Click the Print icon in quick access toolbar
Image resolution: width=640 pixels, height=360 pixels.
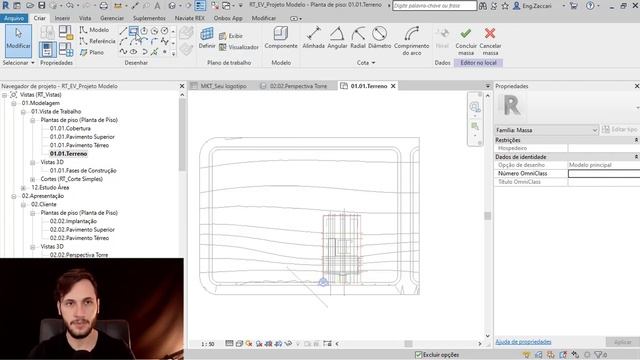tap(104, 6)
